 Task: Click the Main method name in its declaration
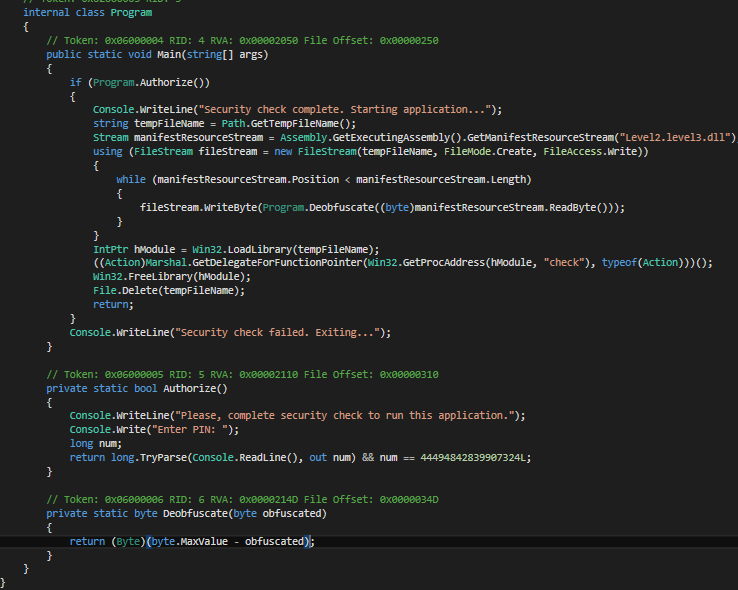point(169,55)
